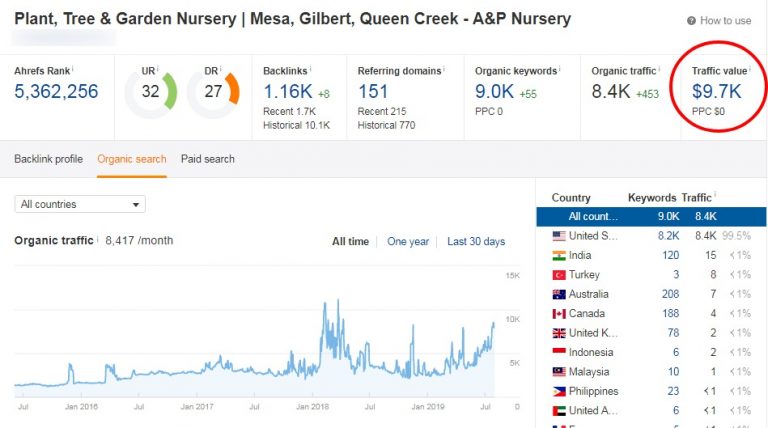Click the India flag icon
The image size is (768, 428).
(x=559, y=255)
